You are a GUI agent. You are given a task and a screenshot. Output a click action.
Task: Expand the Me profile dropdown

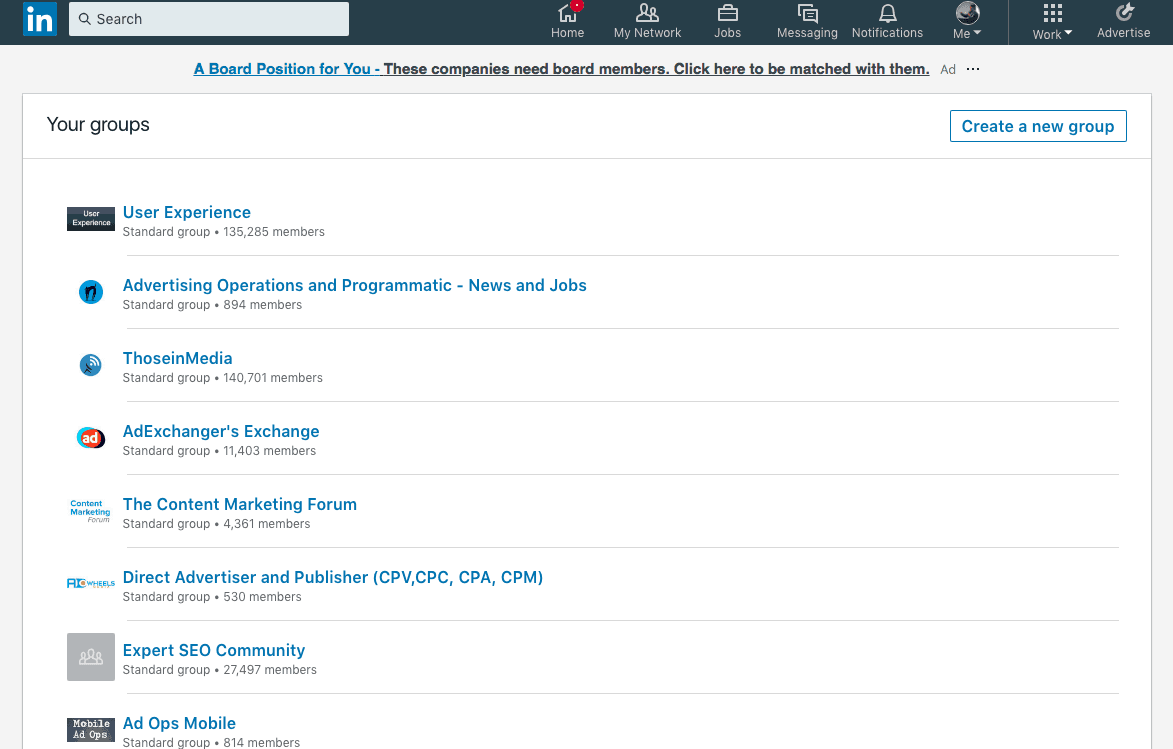[967, 22]
